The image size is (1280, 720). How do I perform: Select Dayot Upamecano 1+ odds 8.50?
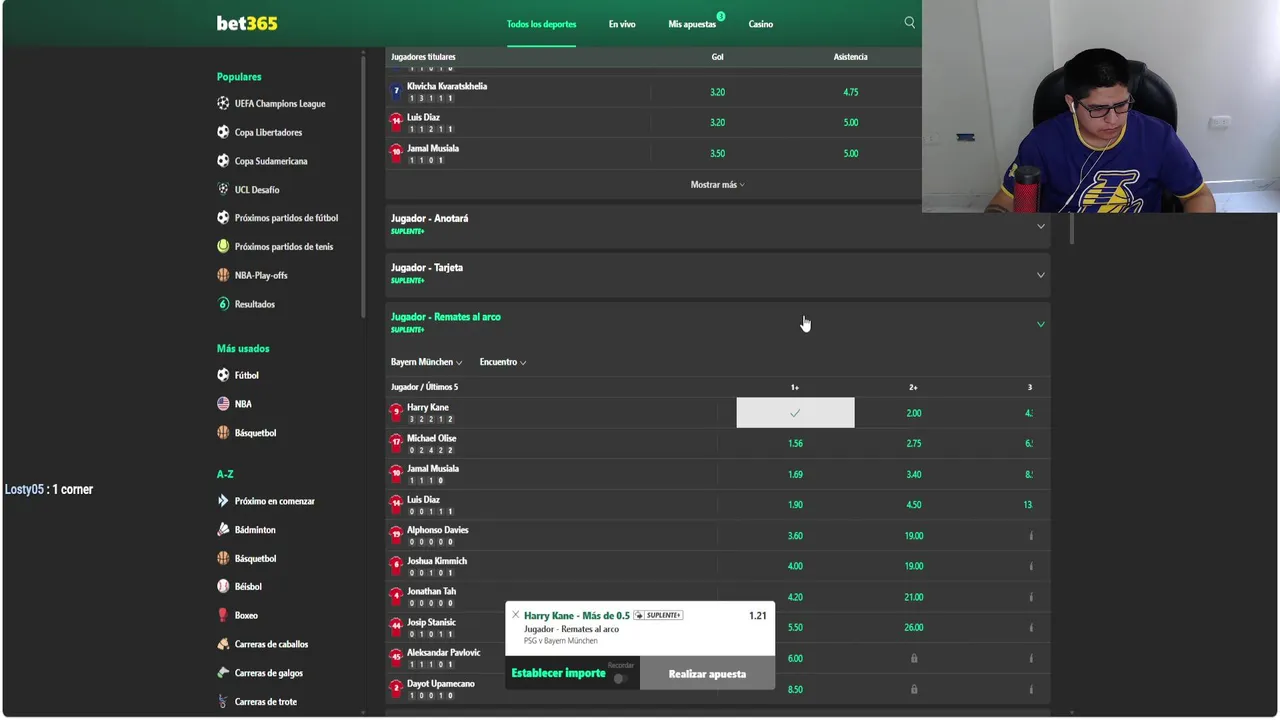tap(795, 689)
